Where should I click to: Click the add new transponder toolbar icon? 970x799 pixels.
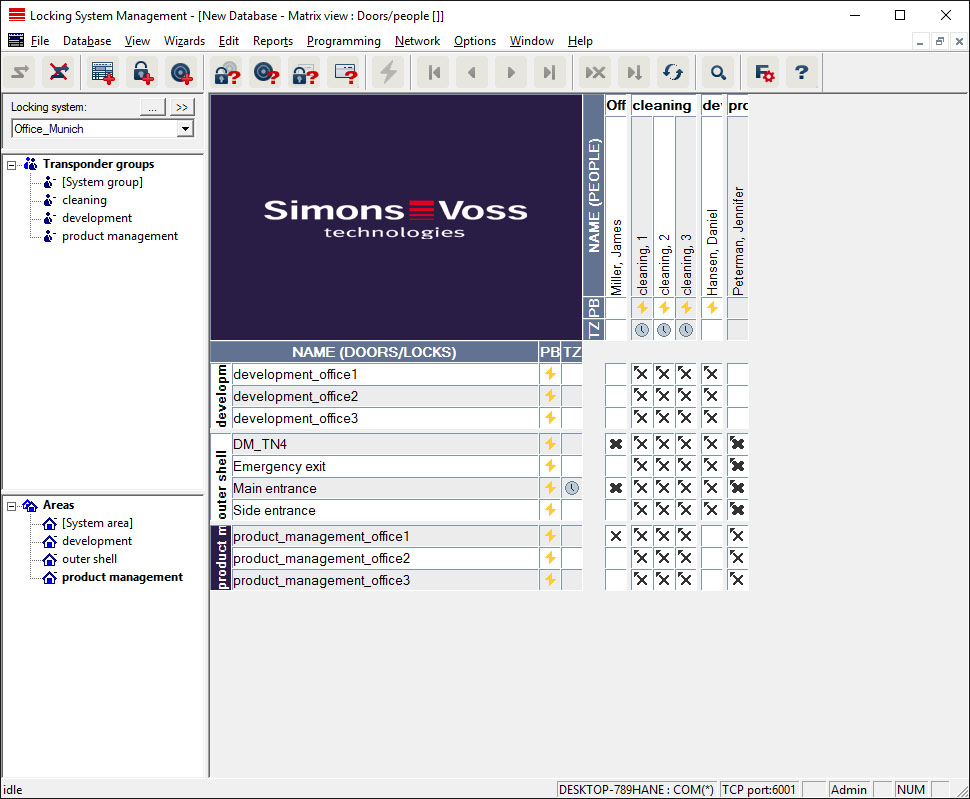click(181, 72)
